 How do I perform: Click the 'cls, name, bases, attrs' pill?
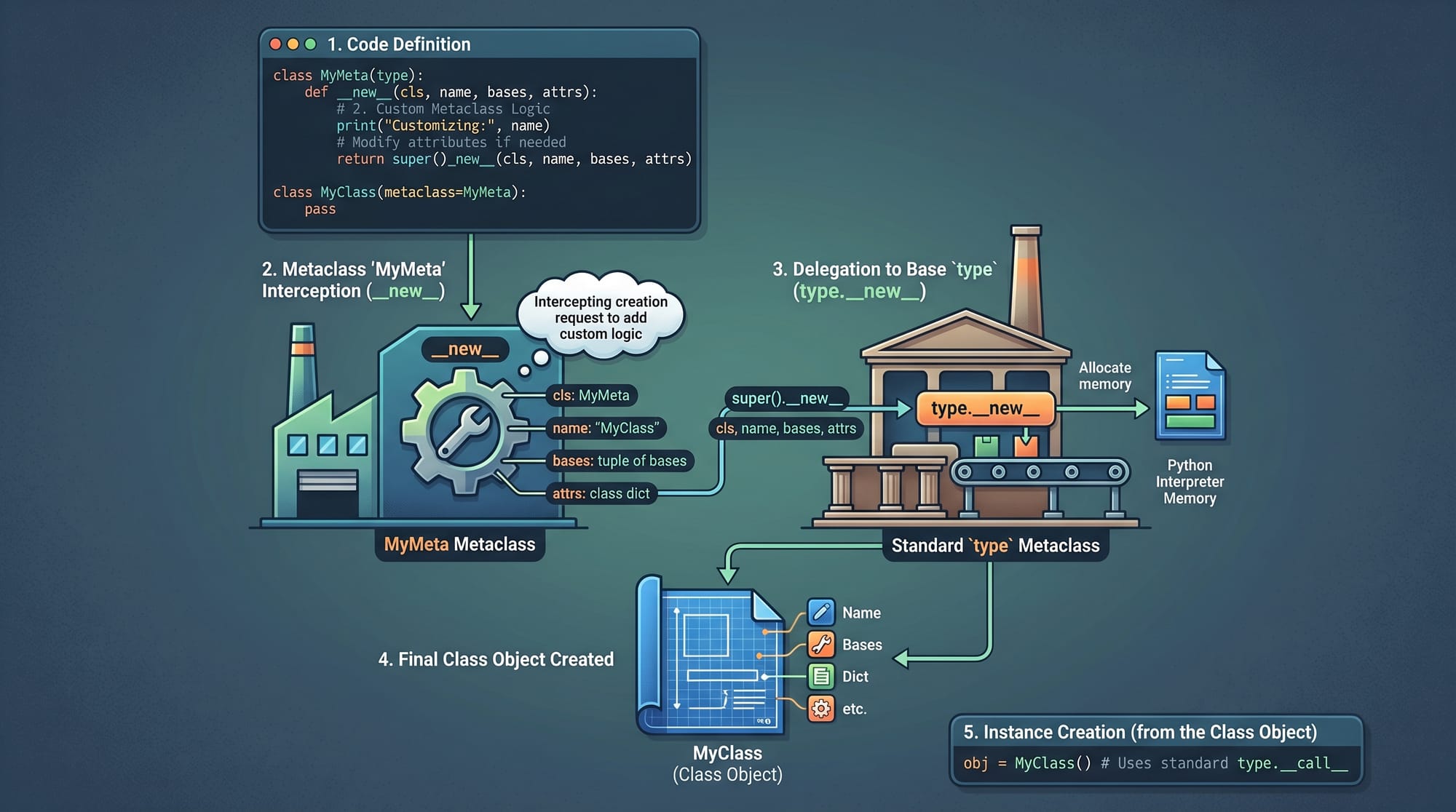786,429
